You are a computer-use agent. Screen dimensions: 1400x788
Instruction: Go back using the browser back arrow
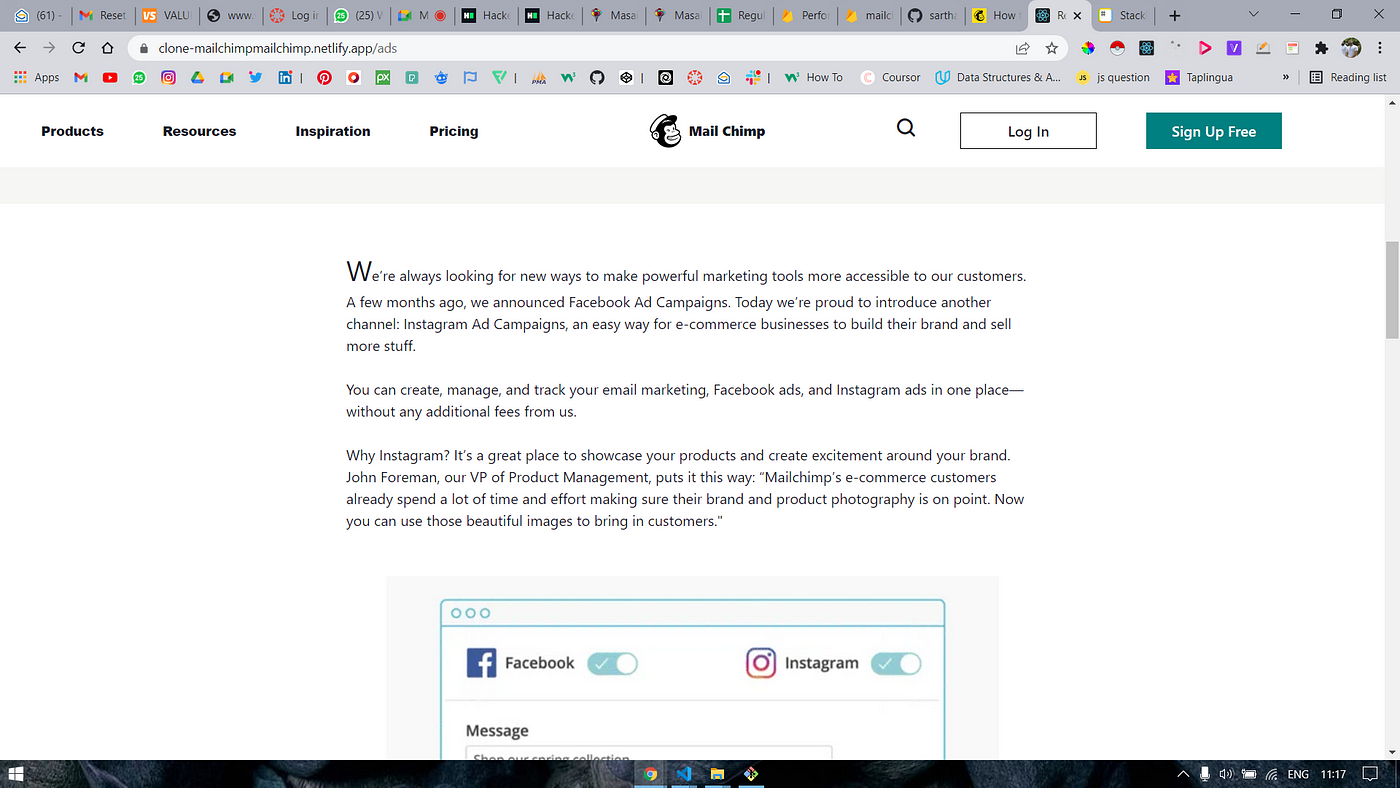[x=21, y=48]
